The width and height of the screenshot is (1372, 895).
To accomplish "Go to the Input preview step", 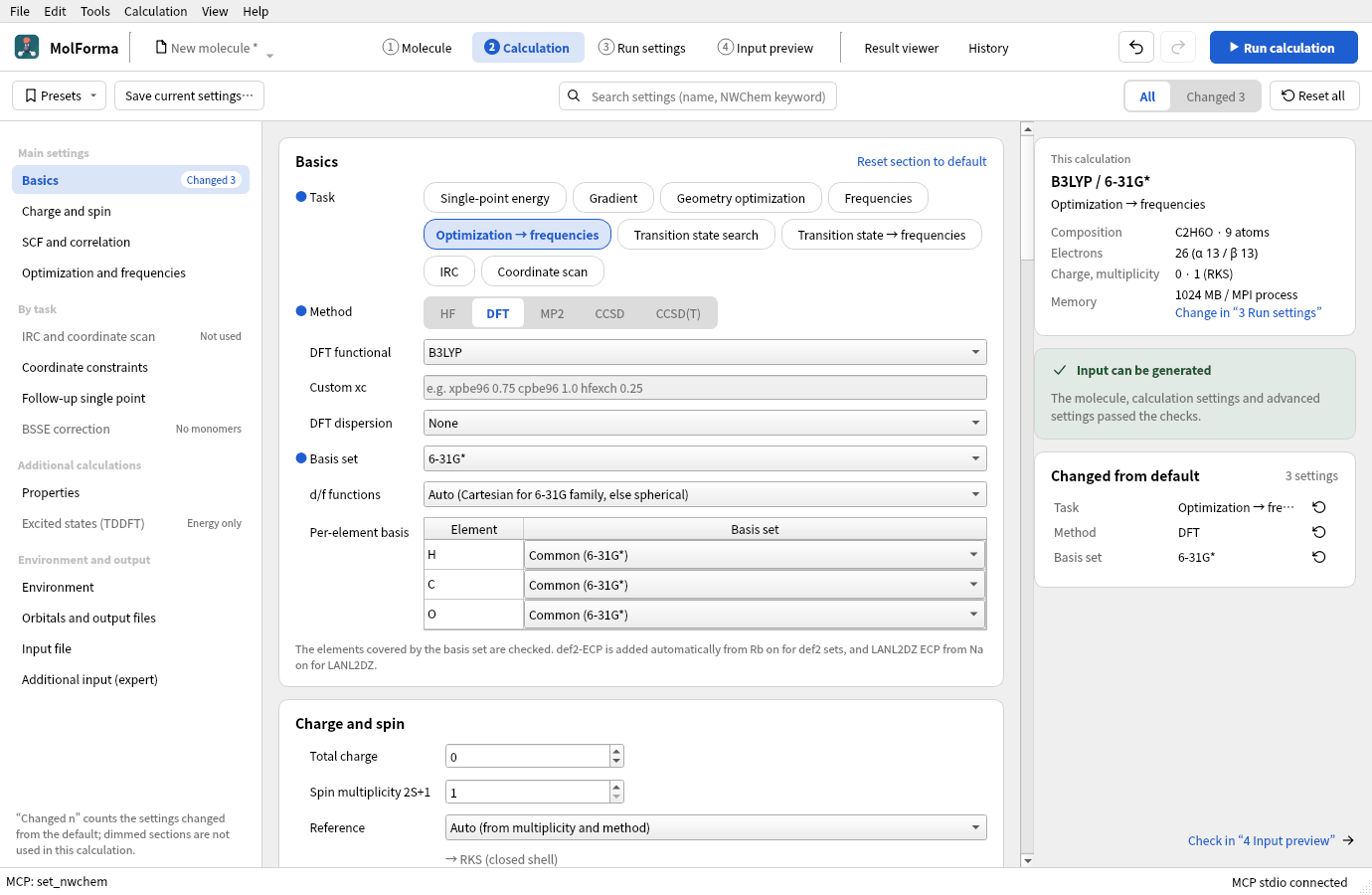I will [x=766, y=48].
